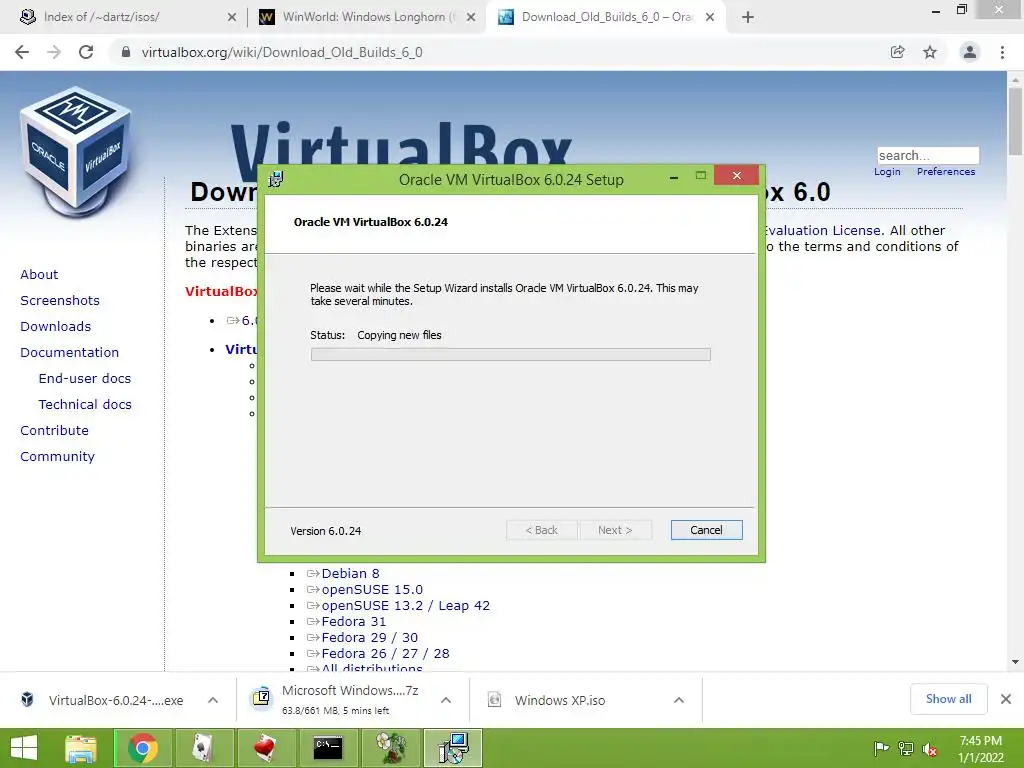Open Command Prompt taskbar icon
The image size is (1024, 768).
point(327,748)
